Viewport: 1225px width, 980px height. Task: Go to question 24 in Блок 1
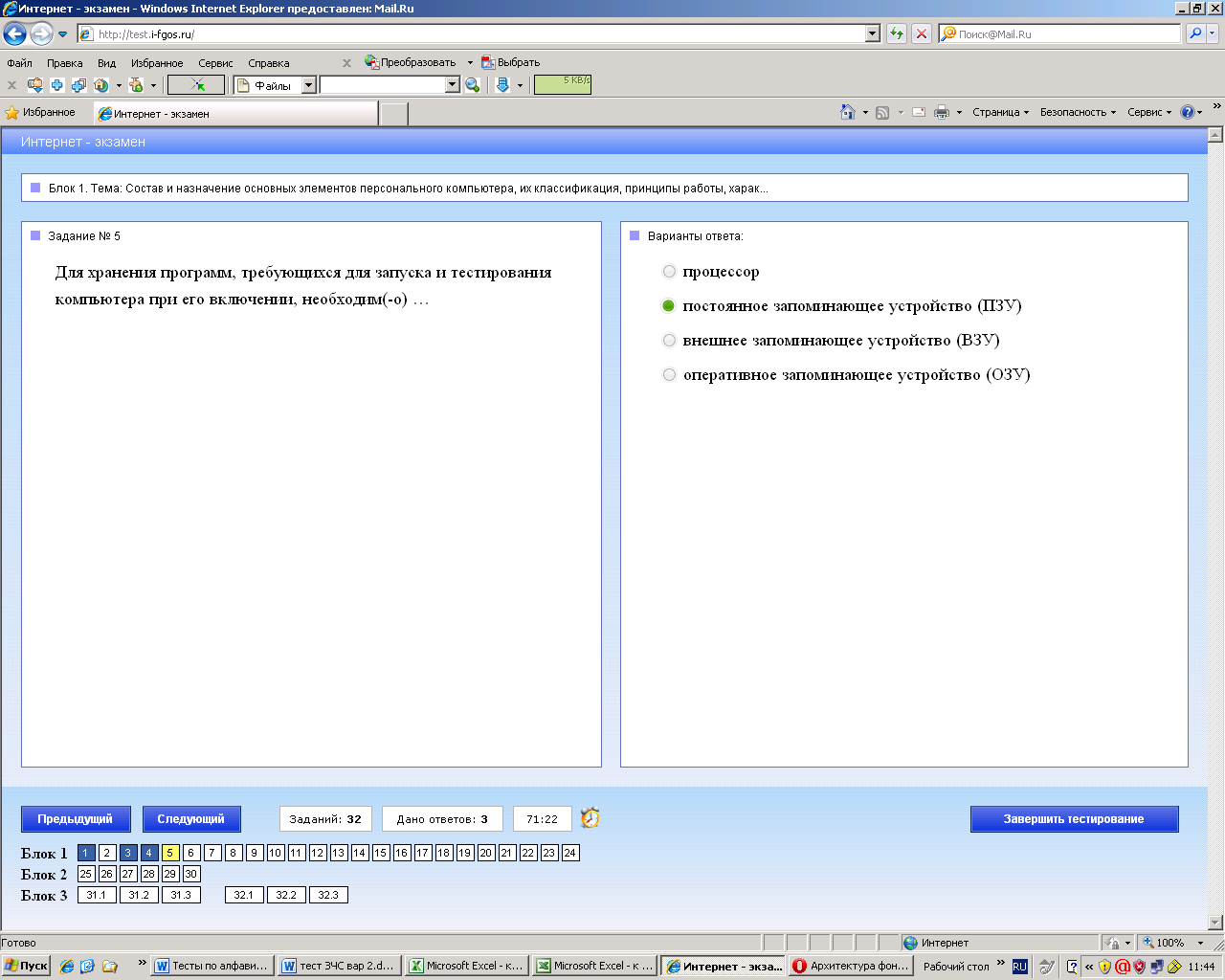click(570, 853)
